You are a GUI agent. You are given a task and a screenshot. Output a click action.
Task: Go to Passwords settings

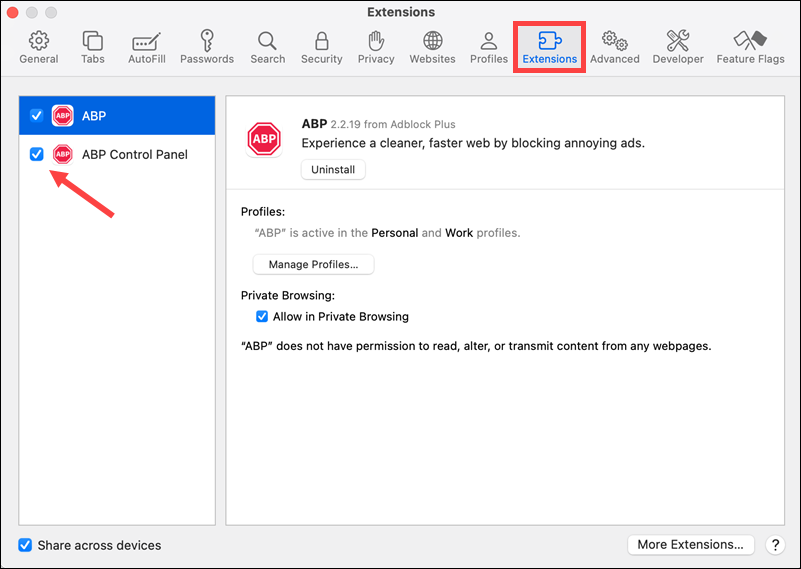[207, 47]
